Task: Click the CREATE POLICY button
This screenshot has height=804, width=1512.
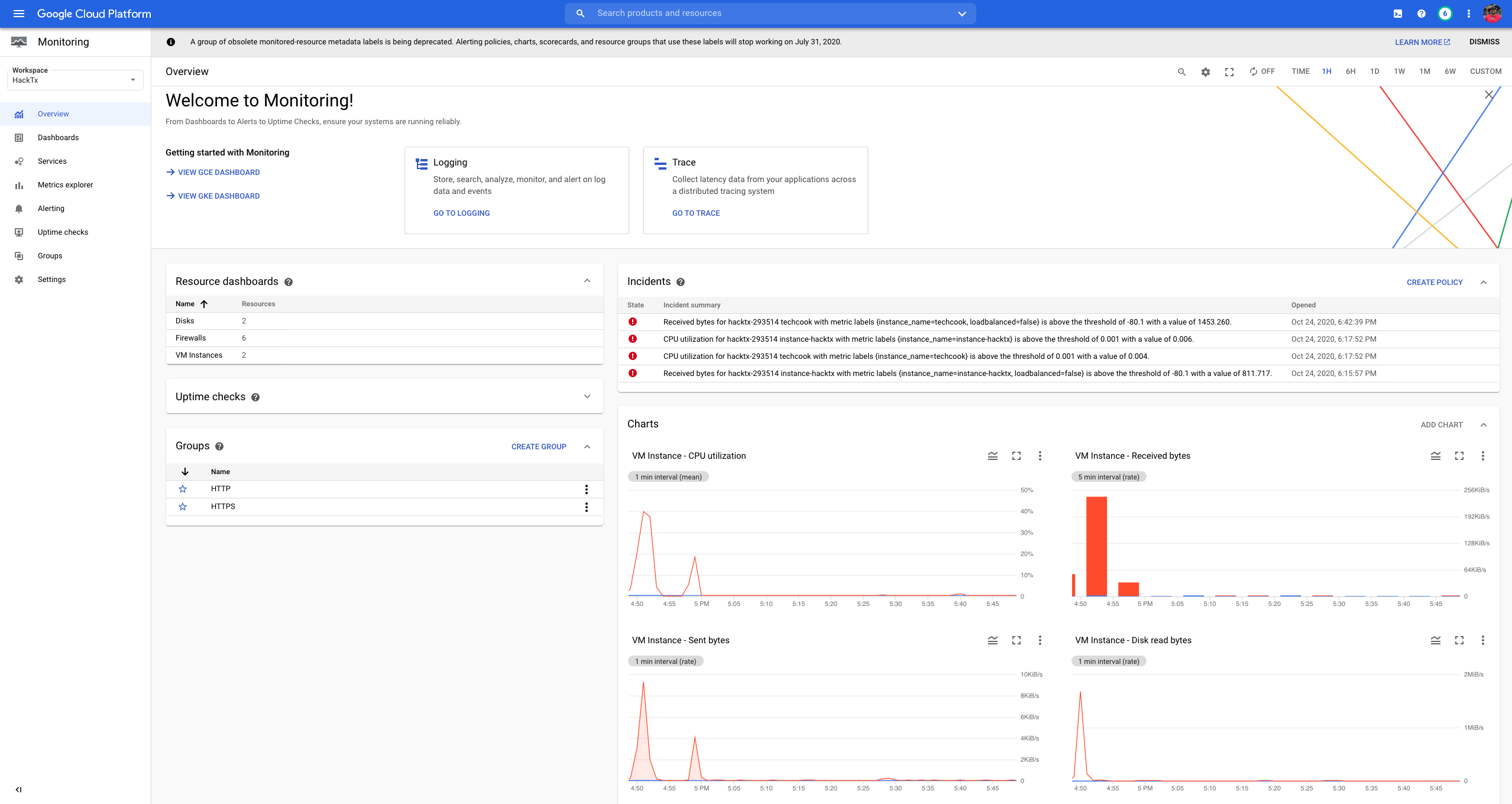Action: point(1434,283)
